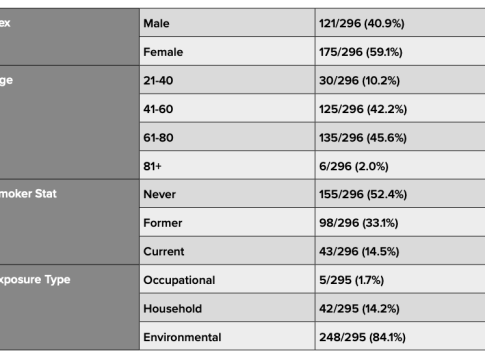The height and width of the screenshot is (360, 485).
Task: Click the 41-60 age group cell
Action: coord(227,108)
